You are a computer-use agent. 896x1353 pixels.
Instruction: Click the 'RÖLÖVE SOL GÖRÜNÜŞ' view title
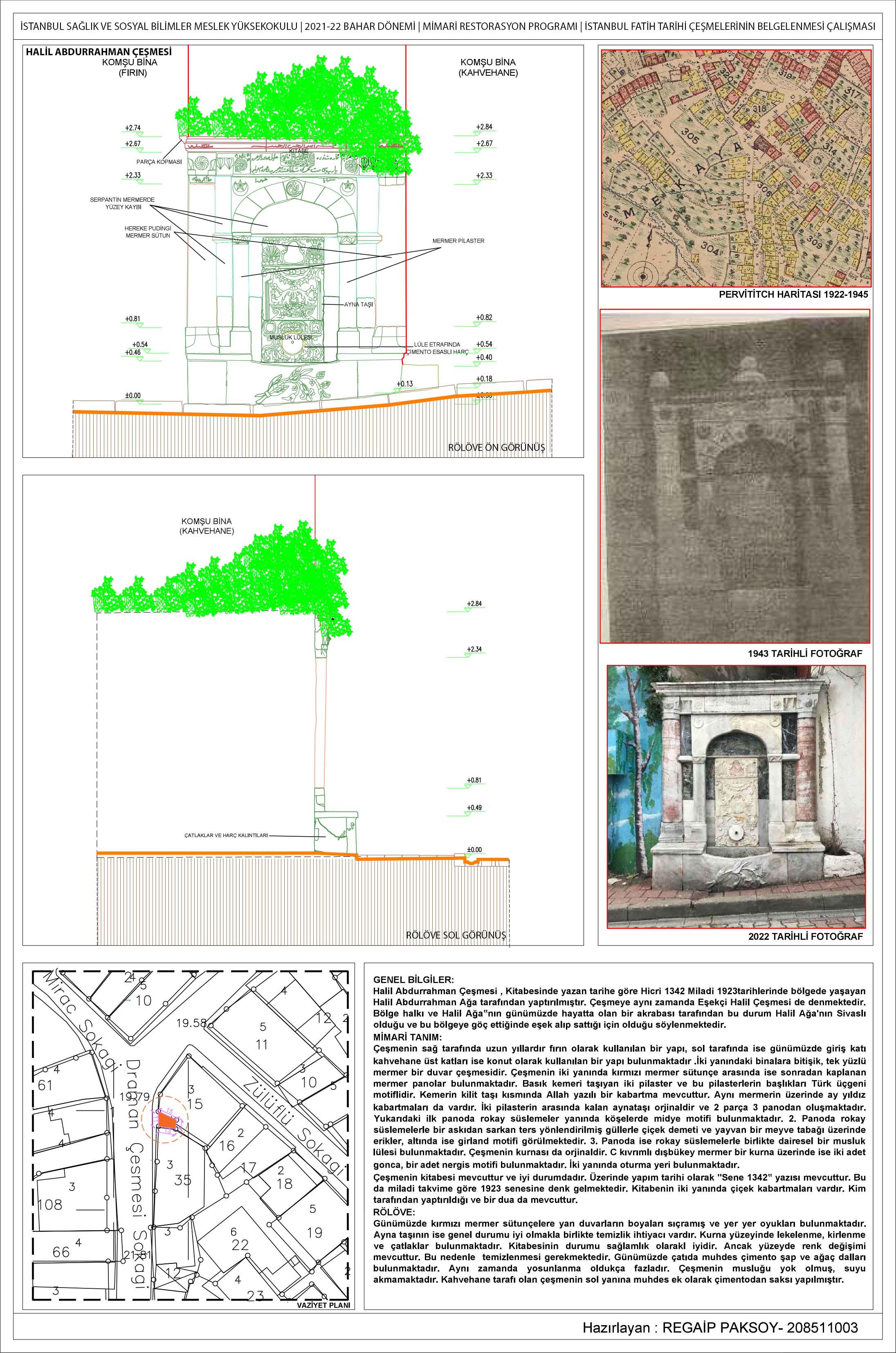pos(456,936)
